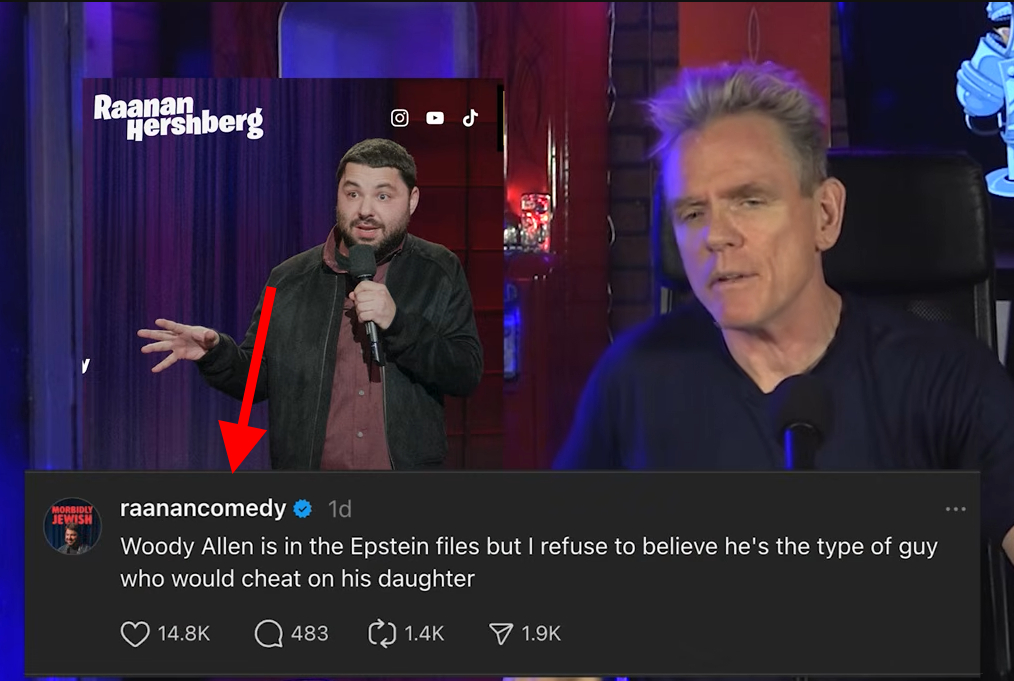Click the Raanan Hershberg logo text
This screenshot has width=1014, height=681.
pyautogui.click(x=178, y=117)
